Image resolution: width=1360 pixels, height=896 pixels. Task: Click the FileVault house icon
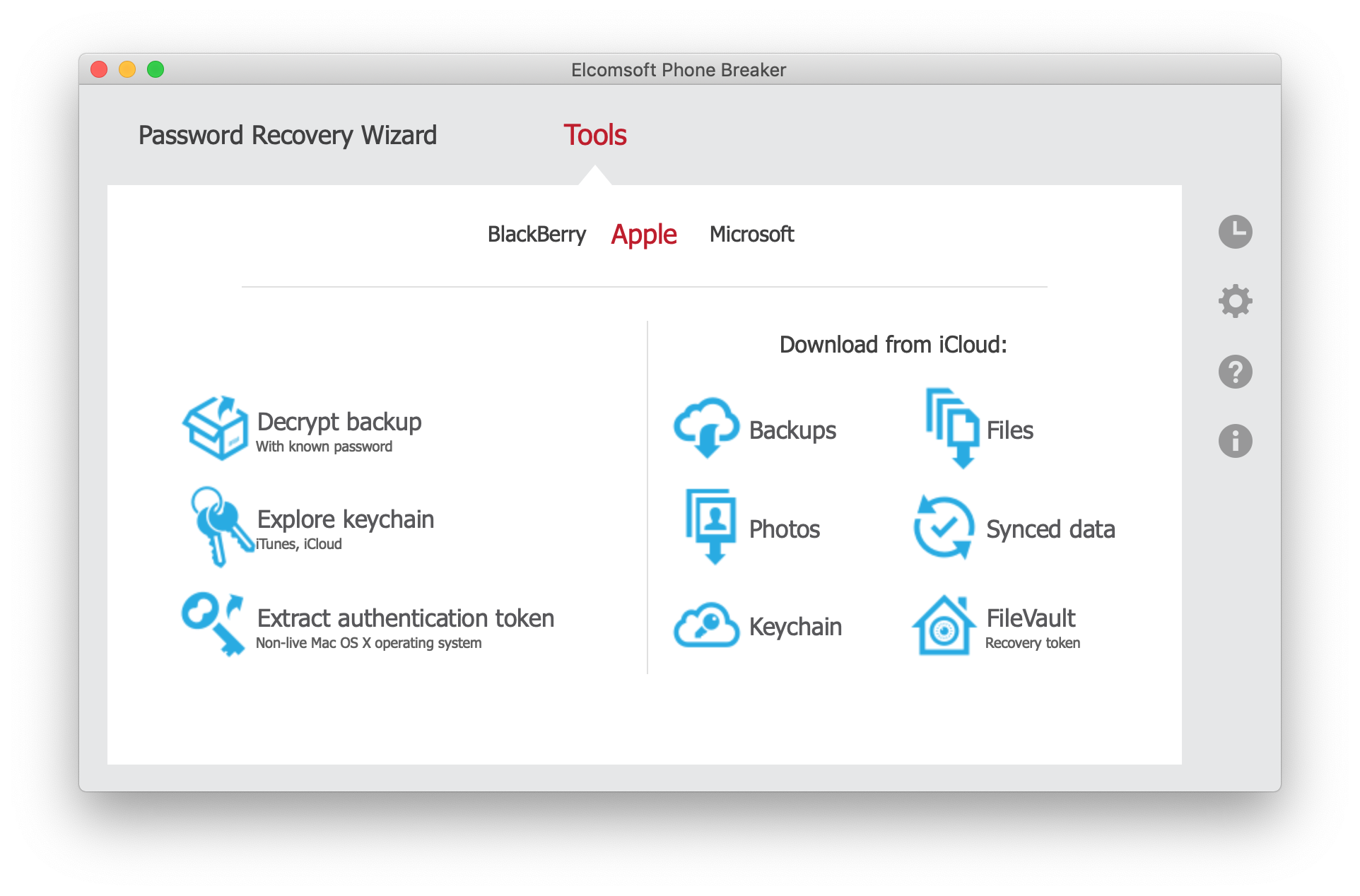(944, 625)
